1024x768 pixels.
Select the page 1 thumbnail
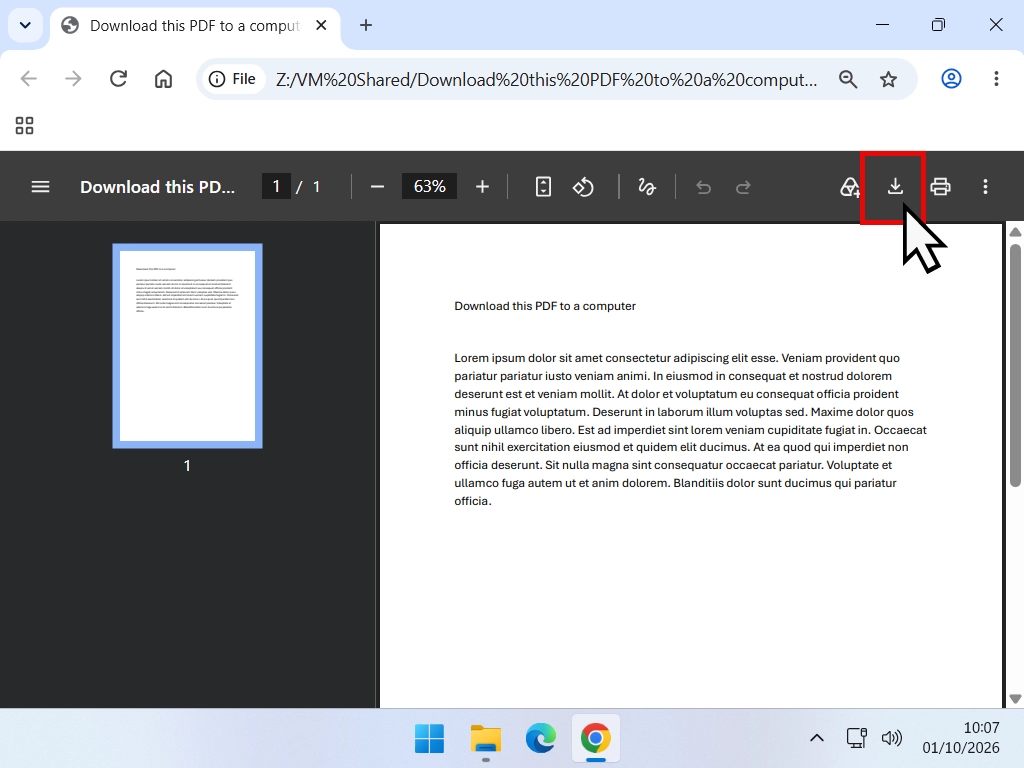pos(187,346)
